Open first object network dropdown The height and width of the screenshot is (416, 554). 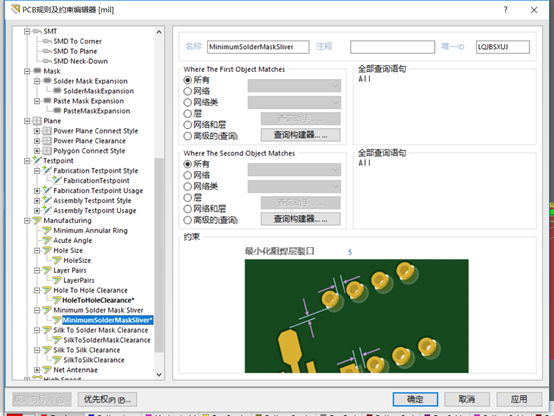click(294, 86)
